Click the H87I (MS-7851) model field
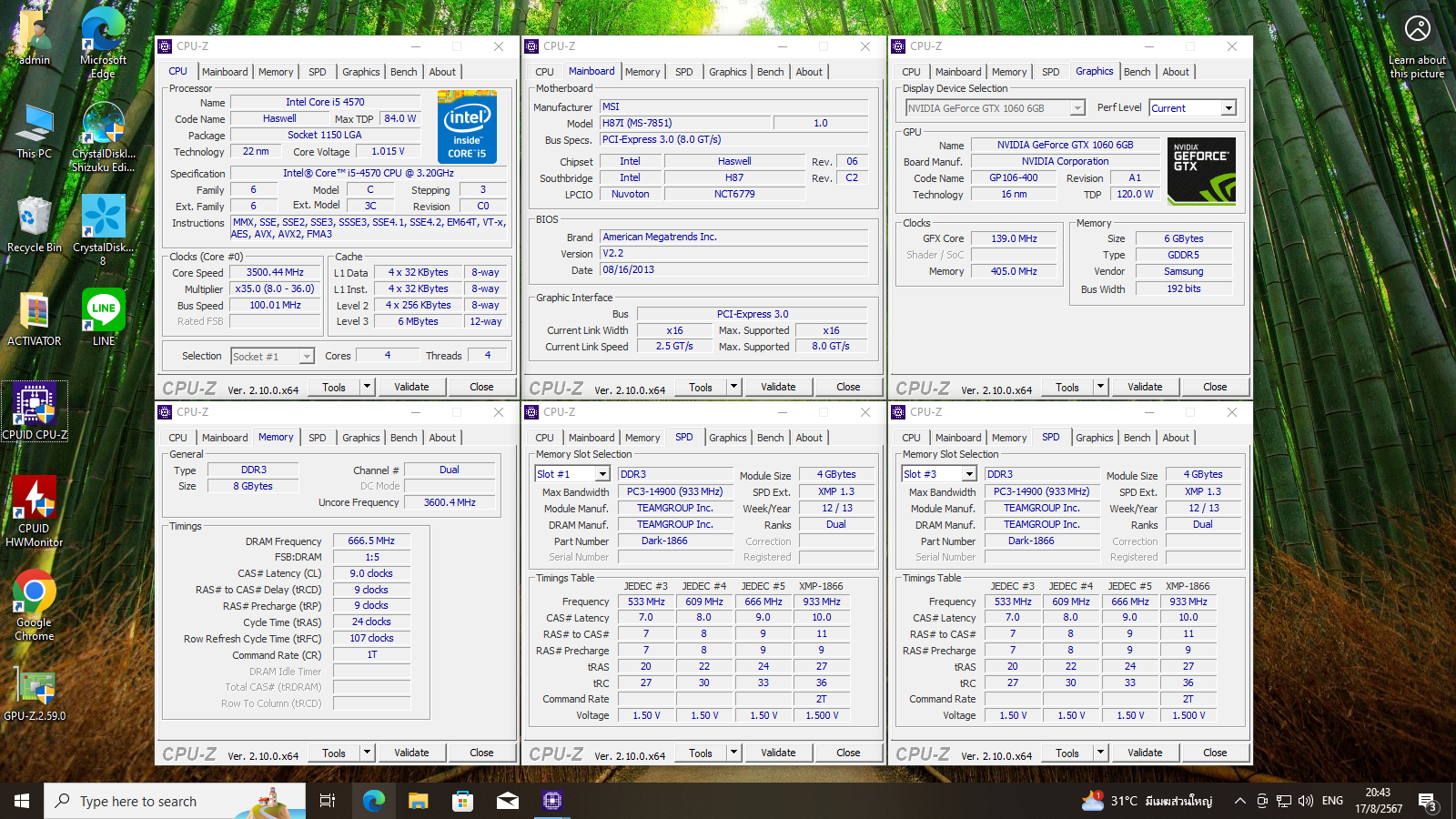The image size is (1456, 819). (684, 123)
